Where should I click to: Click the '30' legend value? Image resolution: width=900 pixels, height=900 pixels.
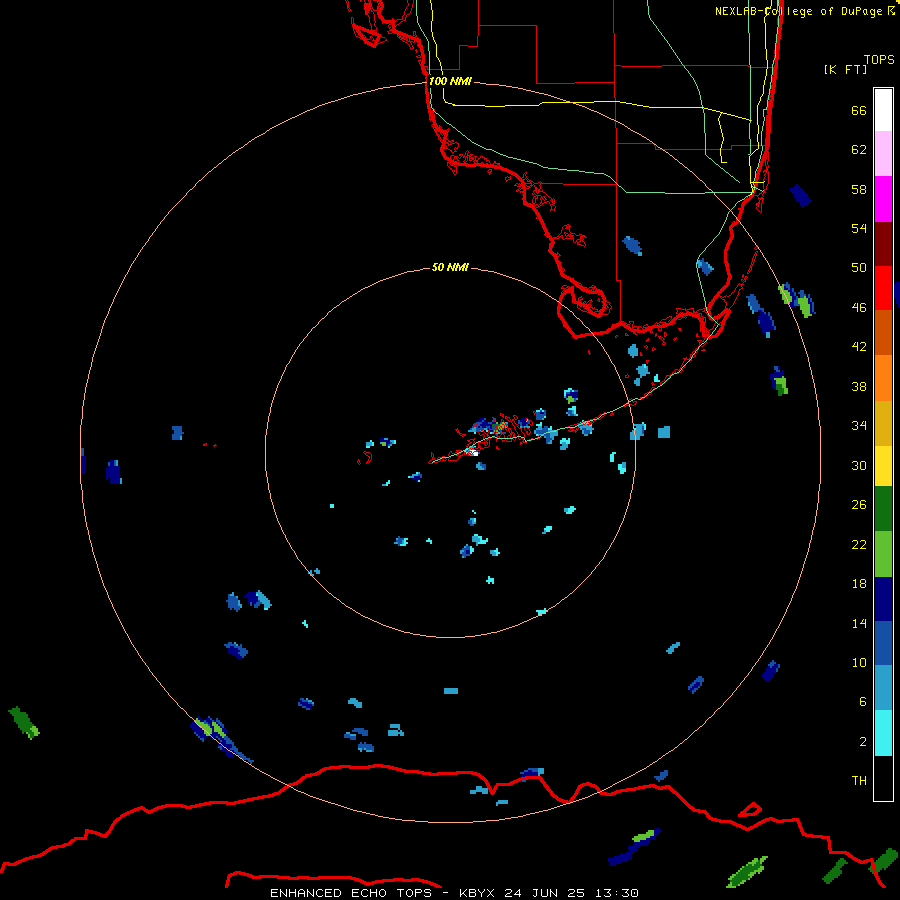(x=859, y=465)
